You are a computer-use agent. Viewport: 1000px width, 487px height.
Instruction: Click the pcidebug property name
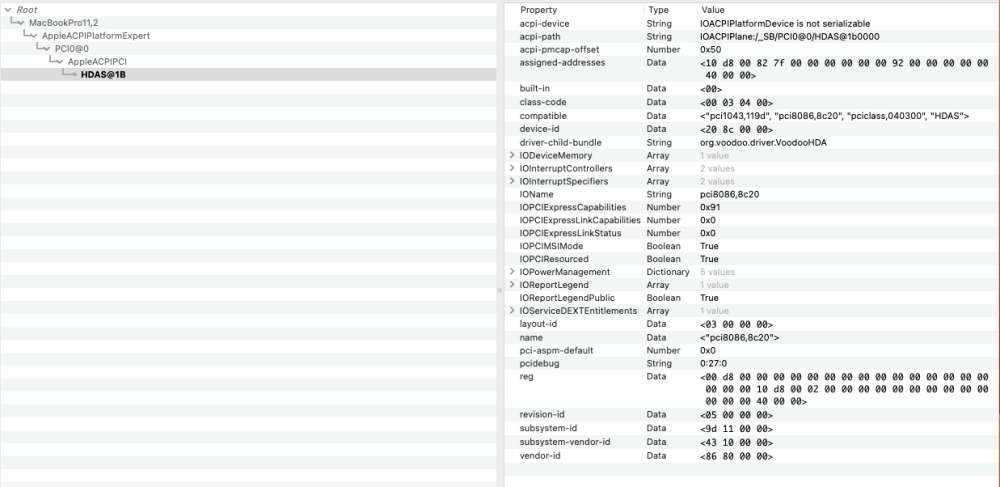coord(539,363)
